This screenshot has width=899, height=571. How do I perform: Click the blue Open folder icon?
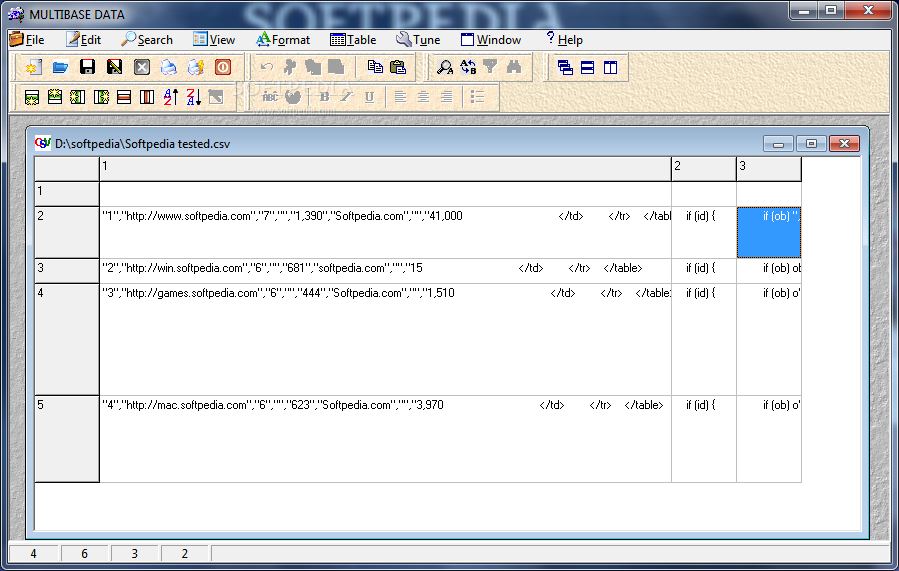click(x=60, y=67)
